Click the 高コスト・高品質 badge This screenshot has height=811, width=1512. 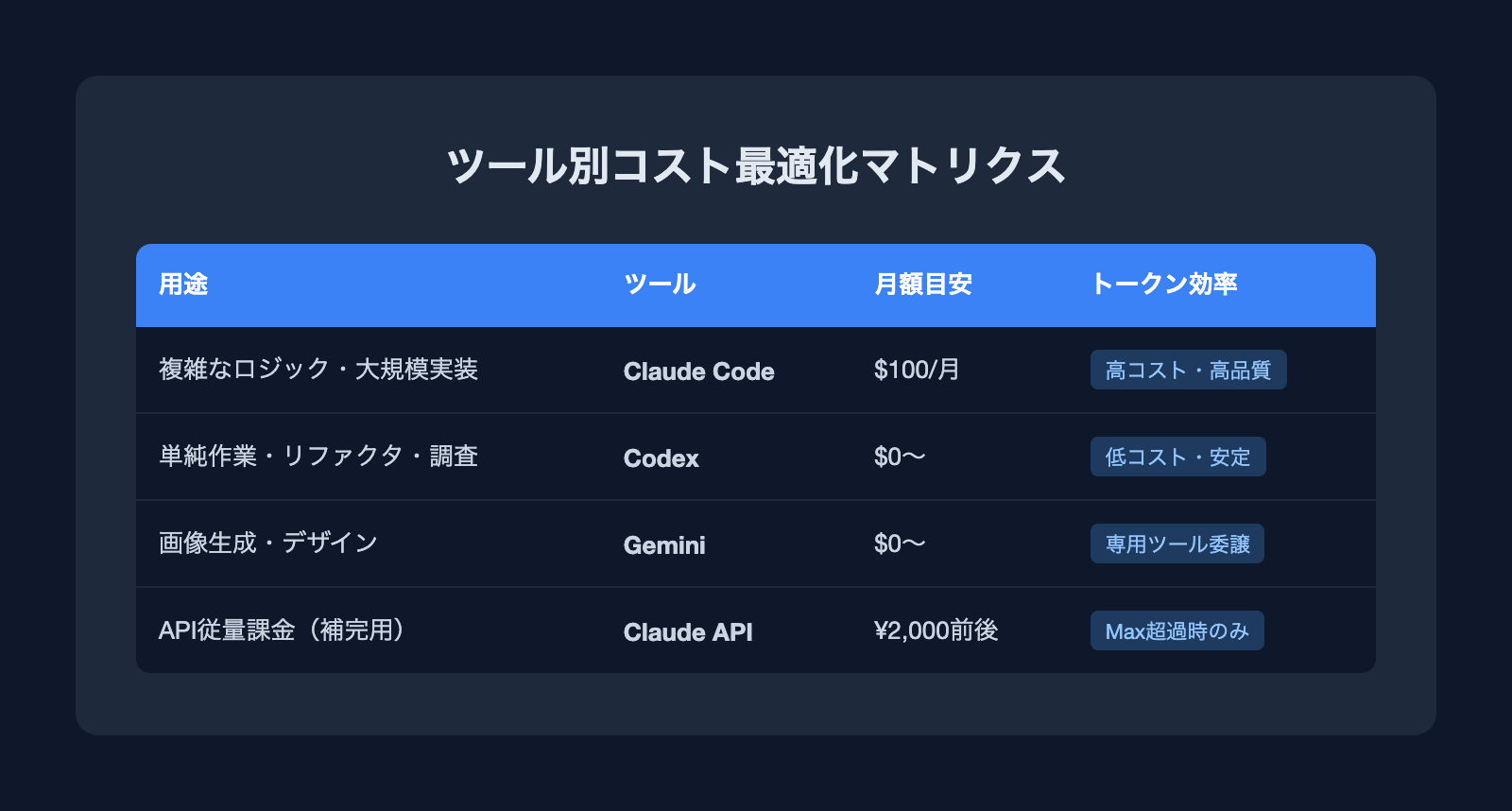pyautogui.click(x=1188, y=371)
